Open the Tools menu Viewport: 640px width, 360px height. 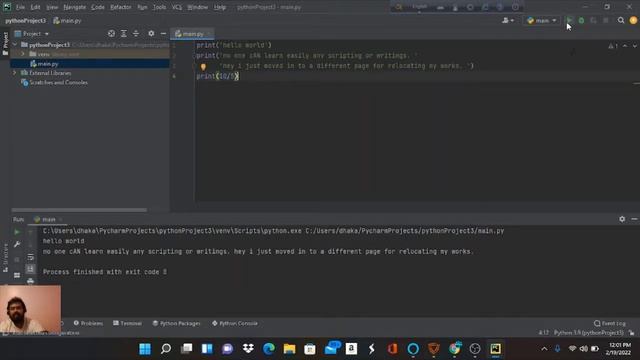coord(160,7)
